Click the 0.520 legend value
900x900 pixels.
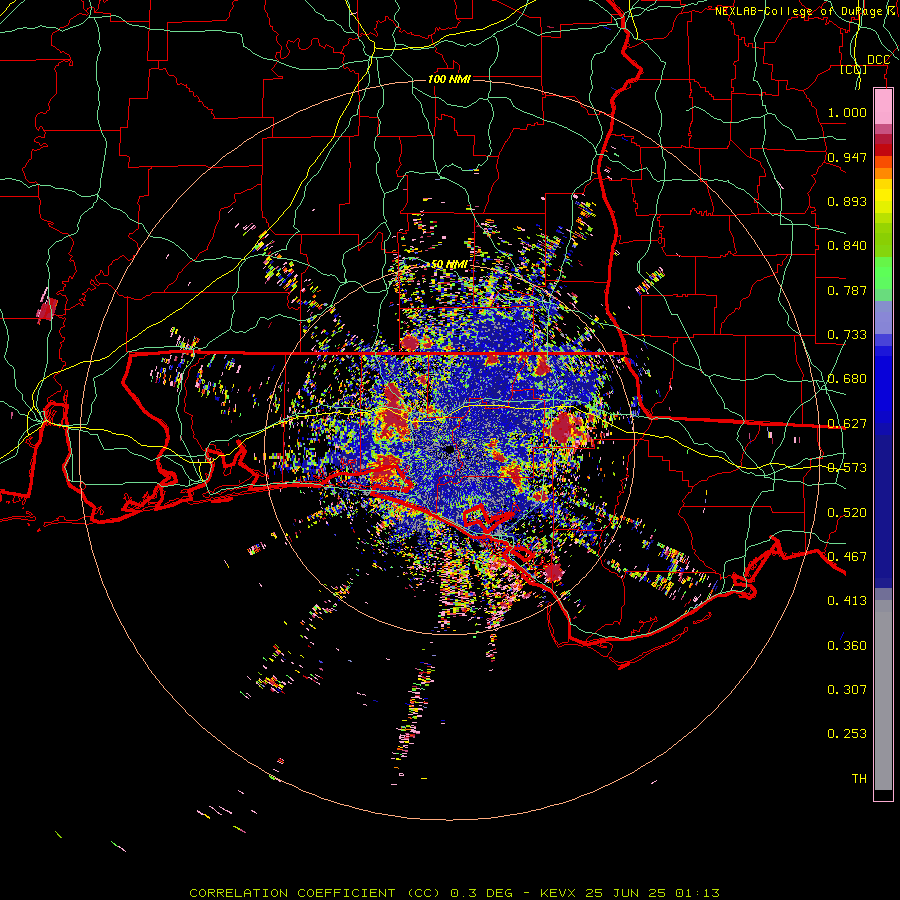click(847, 513)
